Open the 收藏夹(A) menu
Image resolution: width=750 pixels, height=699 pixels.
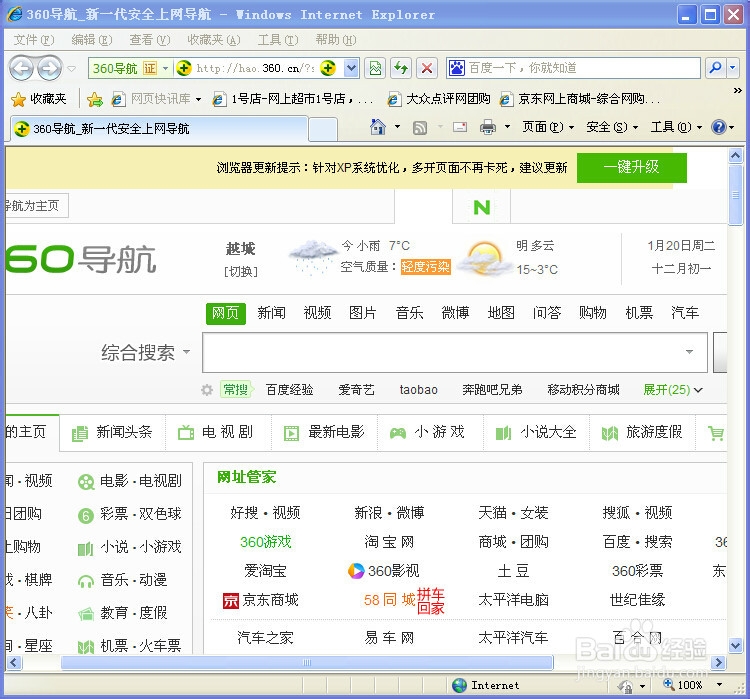(x=213, y=40)
